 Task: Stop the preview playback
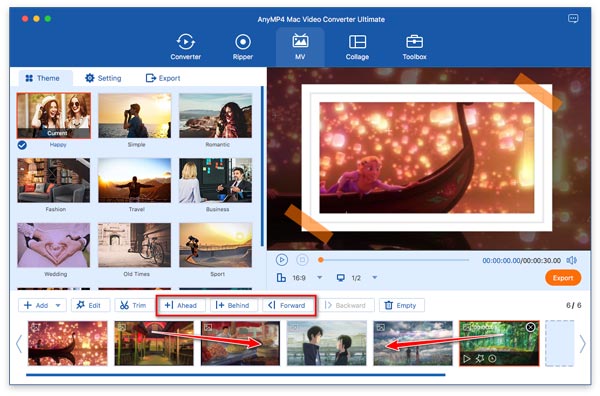pos(302,260)
